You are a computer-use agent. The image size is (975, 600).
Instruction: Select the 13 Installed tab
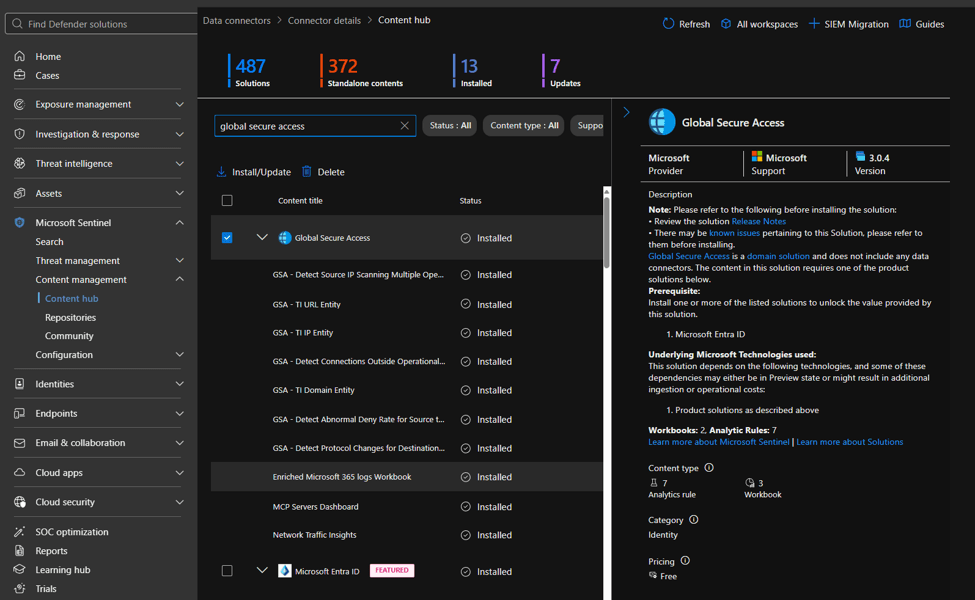coord(473,71)
